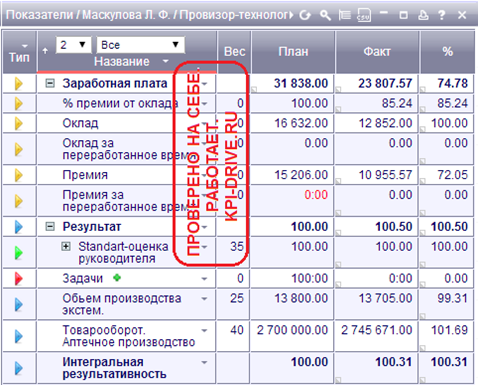Click weight value 25
Viewport: 478px width, 385px height.
click(237, 298)
